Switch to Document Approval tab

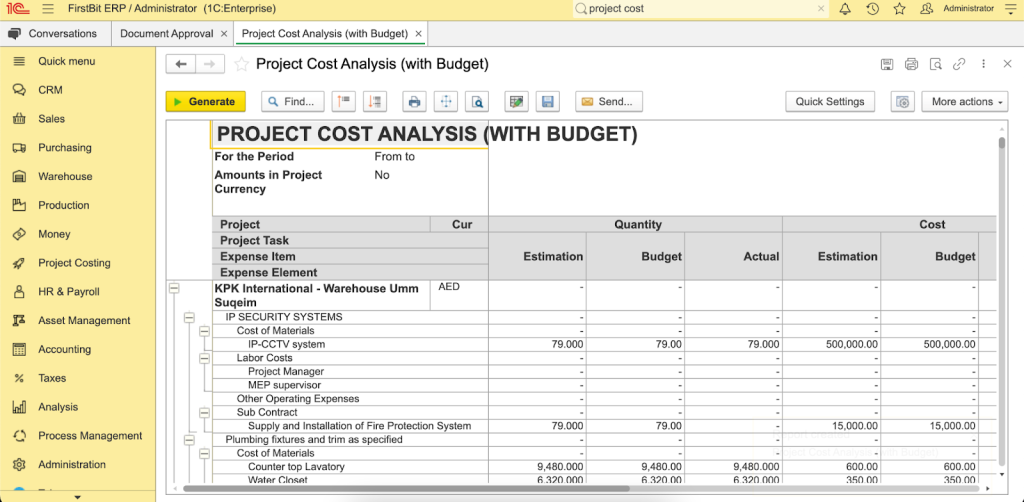pyautogui.click(x=167, y=33)
